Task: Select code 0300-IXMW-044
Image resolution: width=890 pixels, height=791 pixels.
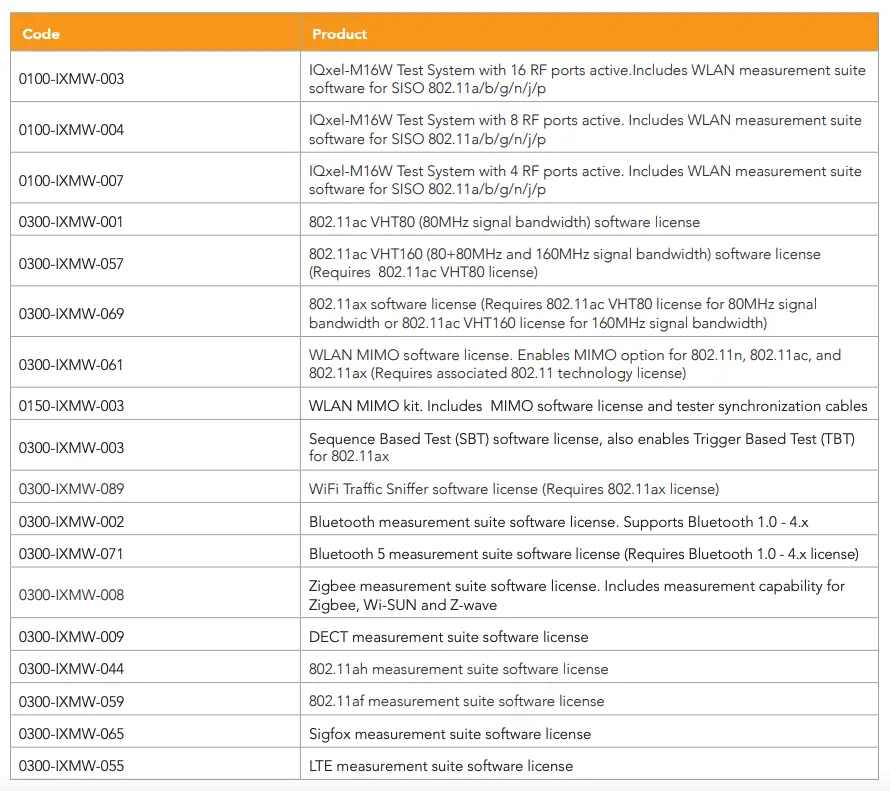Action: [72, 668]
